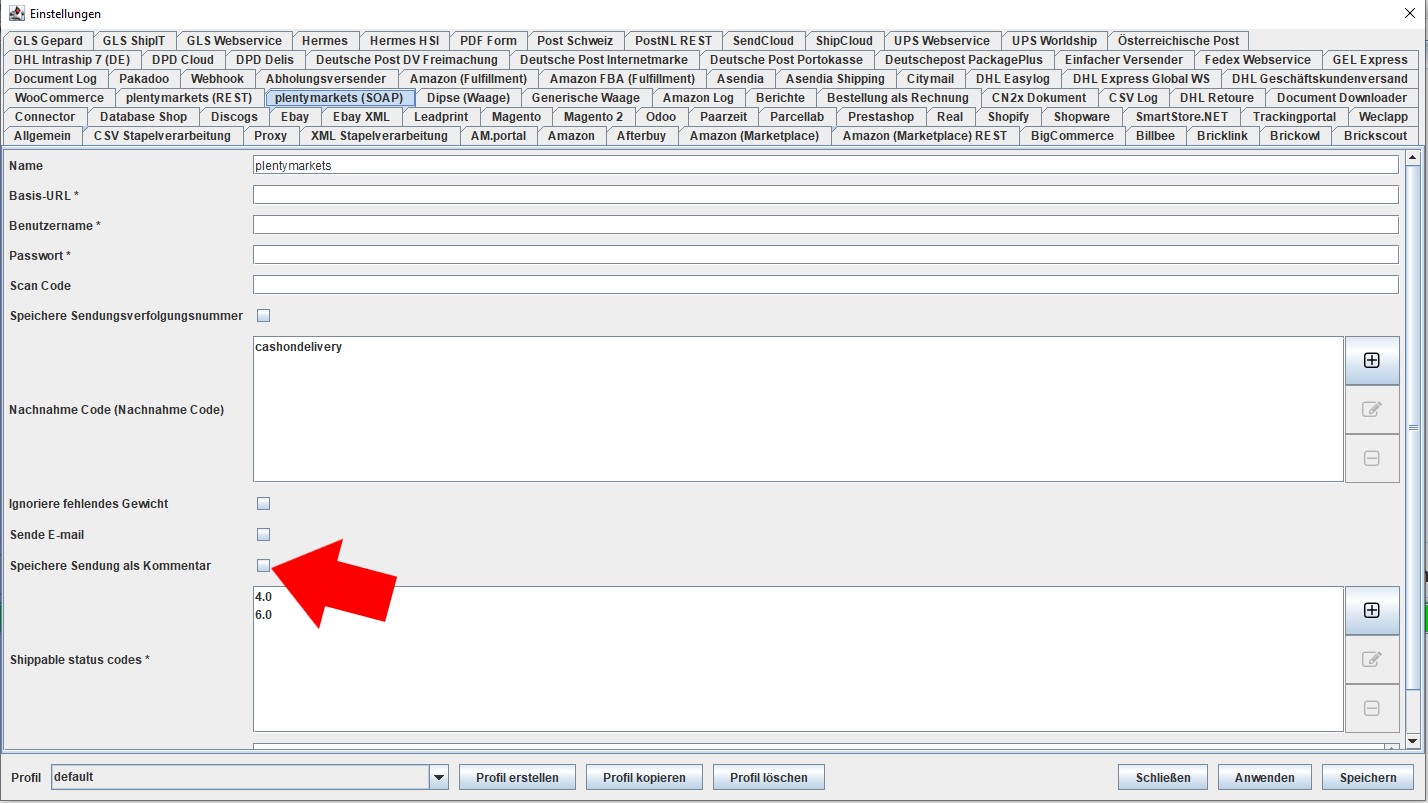Switch to the WooCommerce tab
This screenshot has height=803, width=1428.
click(59, 98)
